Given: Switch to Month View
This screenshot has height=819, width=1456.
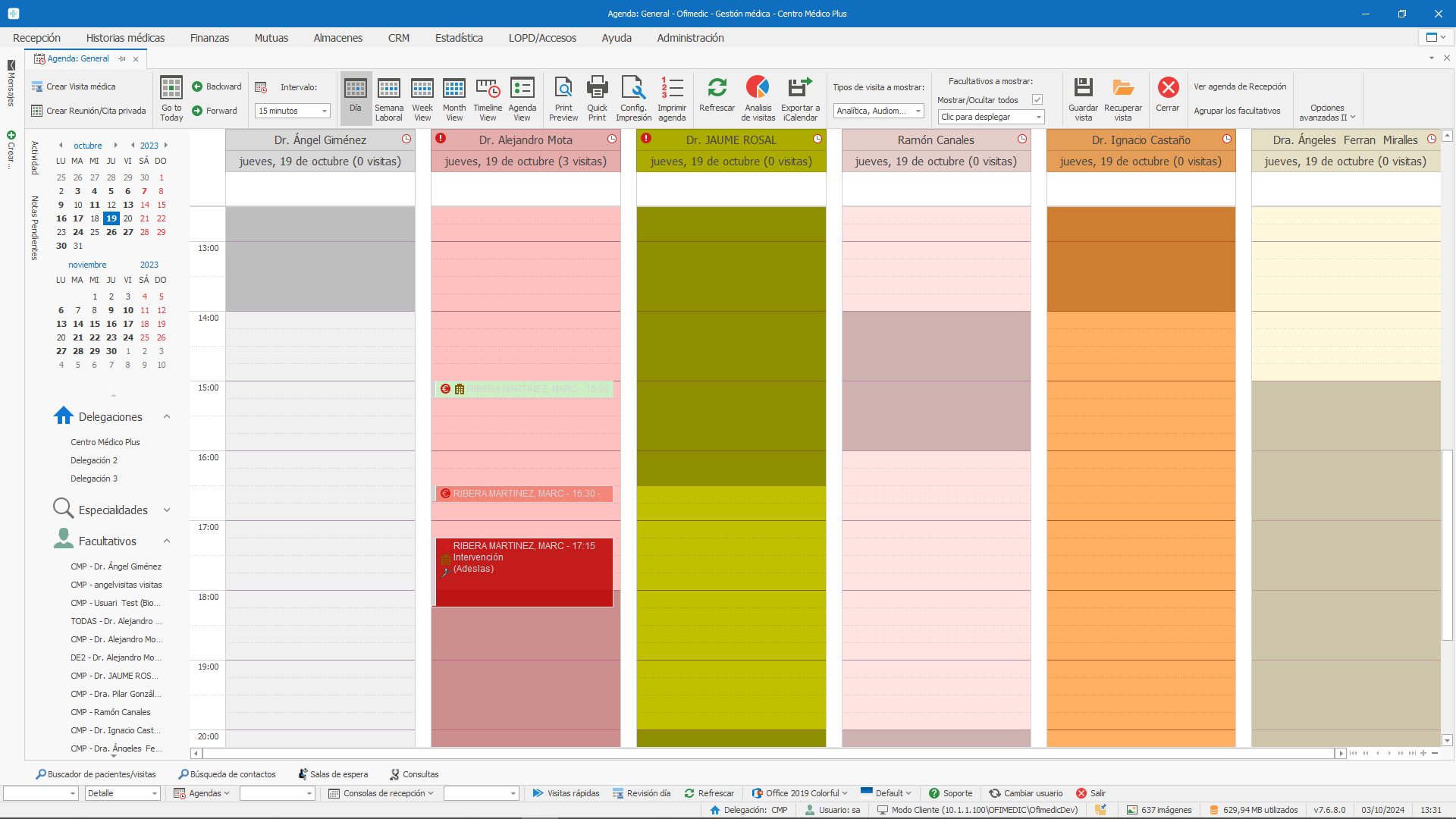Looking at the screenshot, I should click(454, 89).
